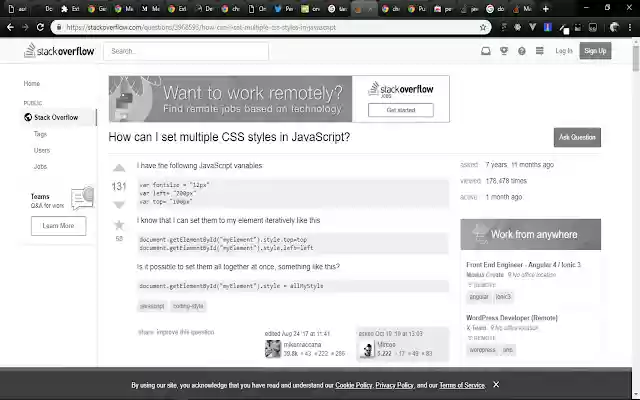640x400 pixels.
Task: Open the browser profile avatar
Action: tap(614, 27)
